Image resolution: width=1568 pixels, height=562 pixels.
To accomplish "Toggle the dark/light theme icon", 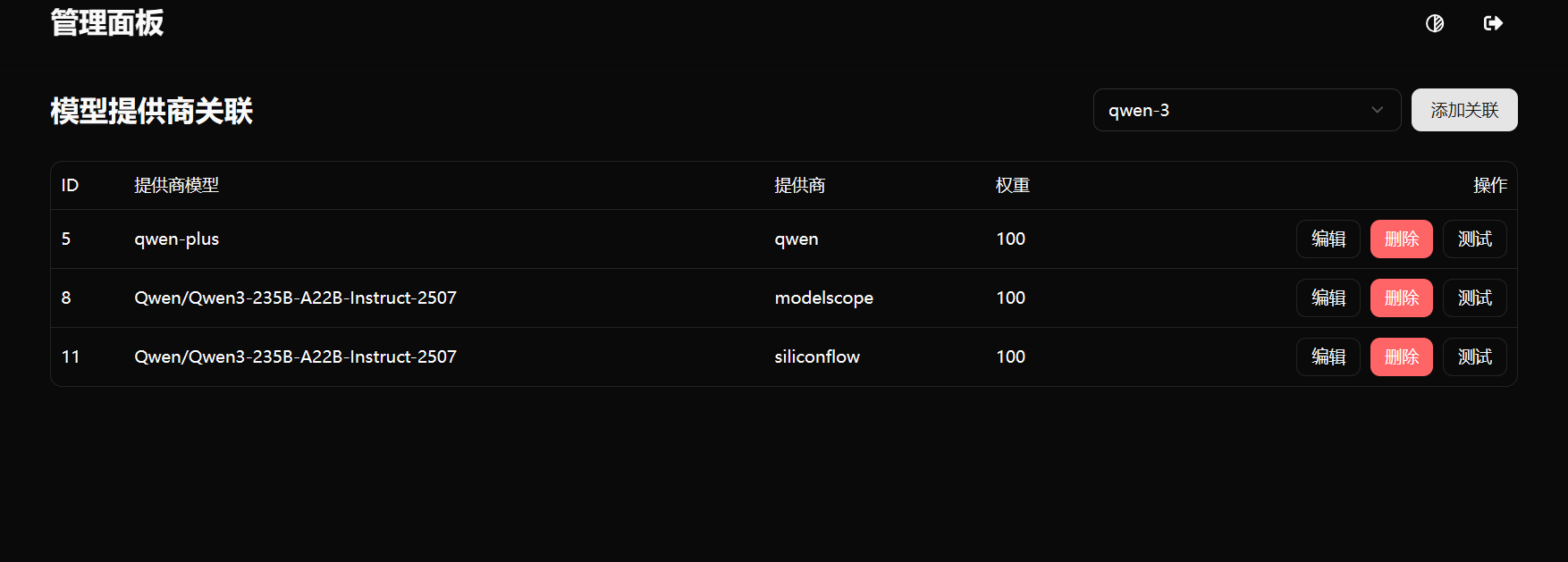I will (x=1435, y=23).
